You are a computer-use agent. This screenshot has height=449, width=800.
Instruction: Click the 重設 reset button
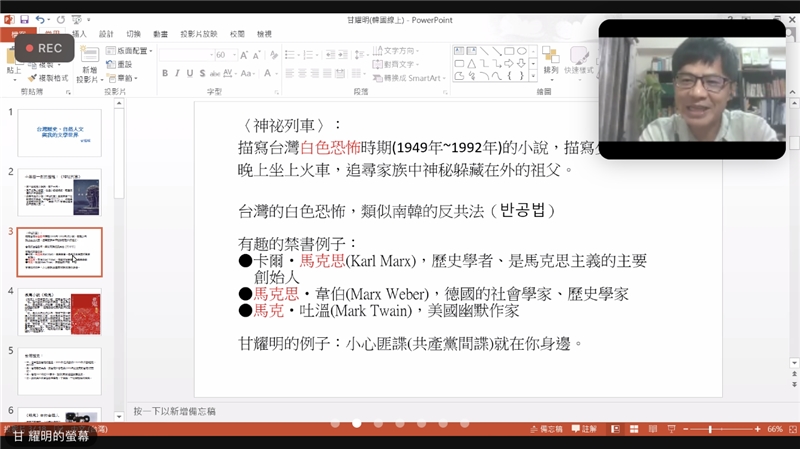pyautogui.click(x=119, y=64)
